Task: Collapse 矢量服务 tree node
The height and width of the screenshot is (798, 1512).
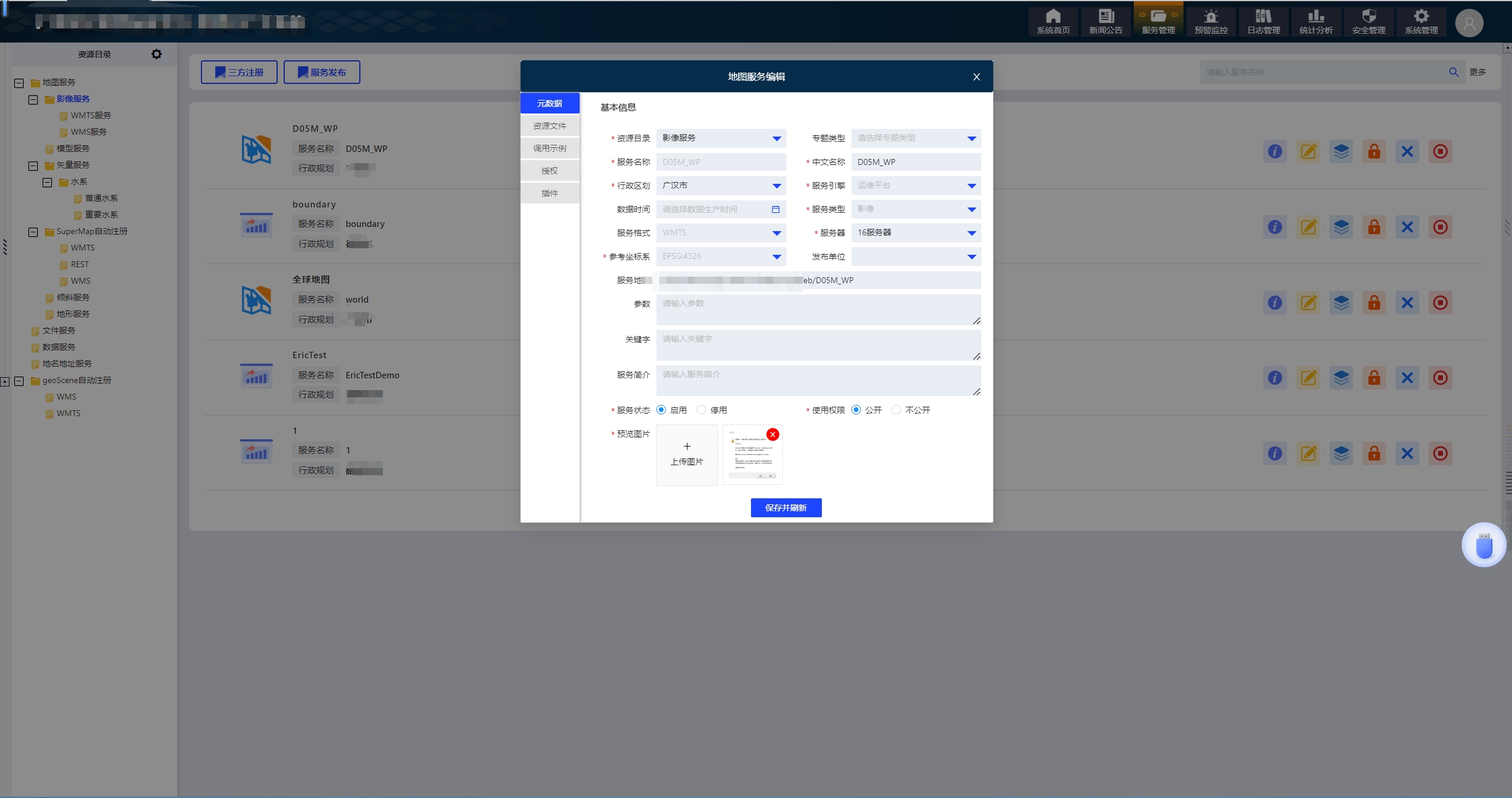Action: (x=33, y=166)
